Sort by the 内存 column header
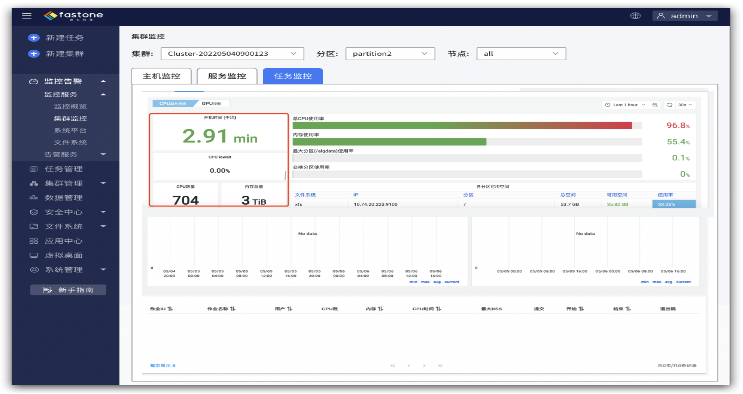The height and width of the screenshot is (394, 743). click(x=374, y=309)
